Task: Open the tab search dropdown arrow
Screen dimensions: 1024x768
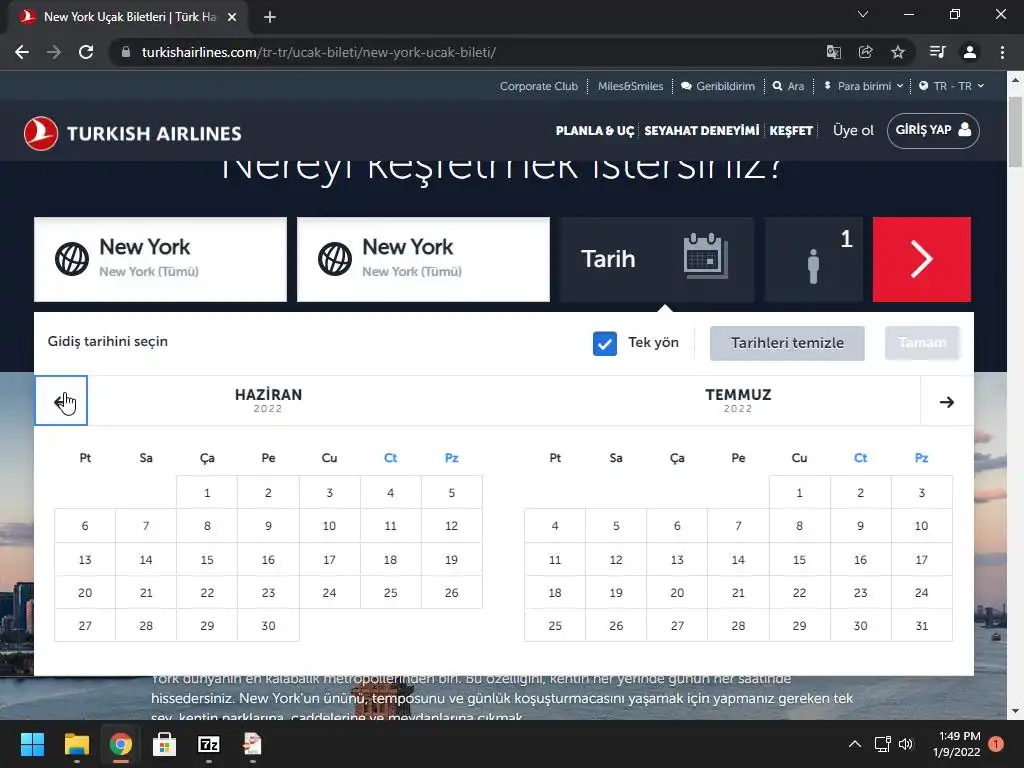Action: pyautogui.click(x=863, y=14)
